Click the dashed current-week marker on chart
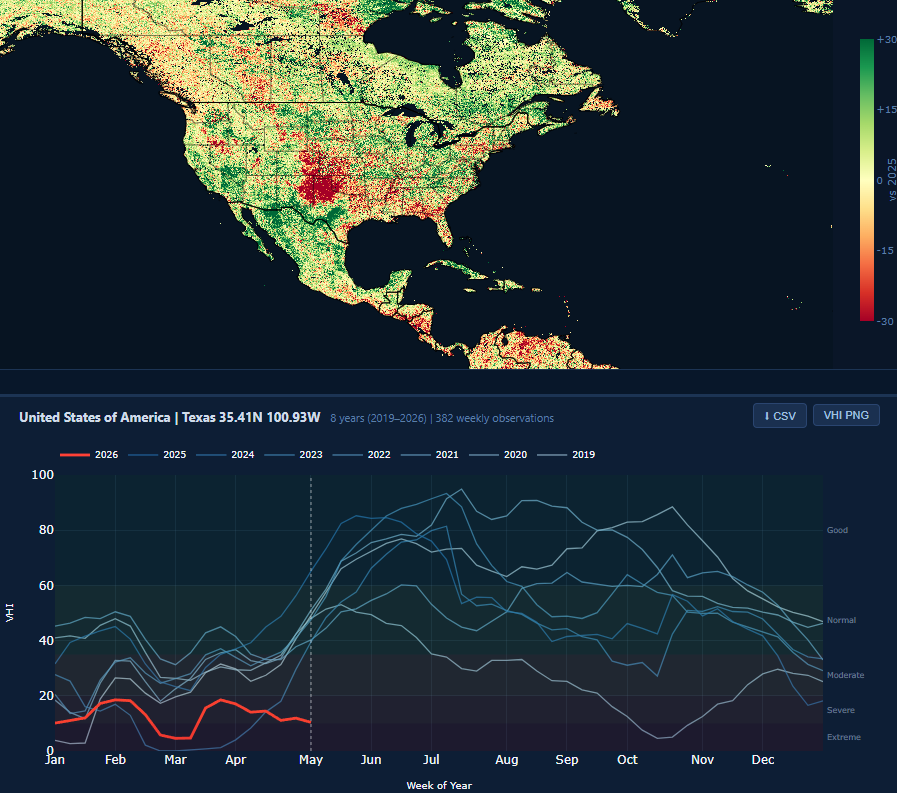 [311, 612]
